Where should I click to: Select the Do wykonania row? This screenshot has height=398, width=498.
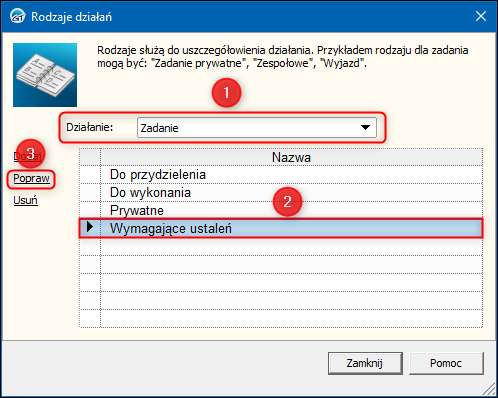pyautogui.click(x=281, y=193)
